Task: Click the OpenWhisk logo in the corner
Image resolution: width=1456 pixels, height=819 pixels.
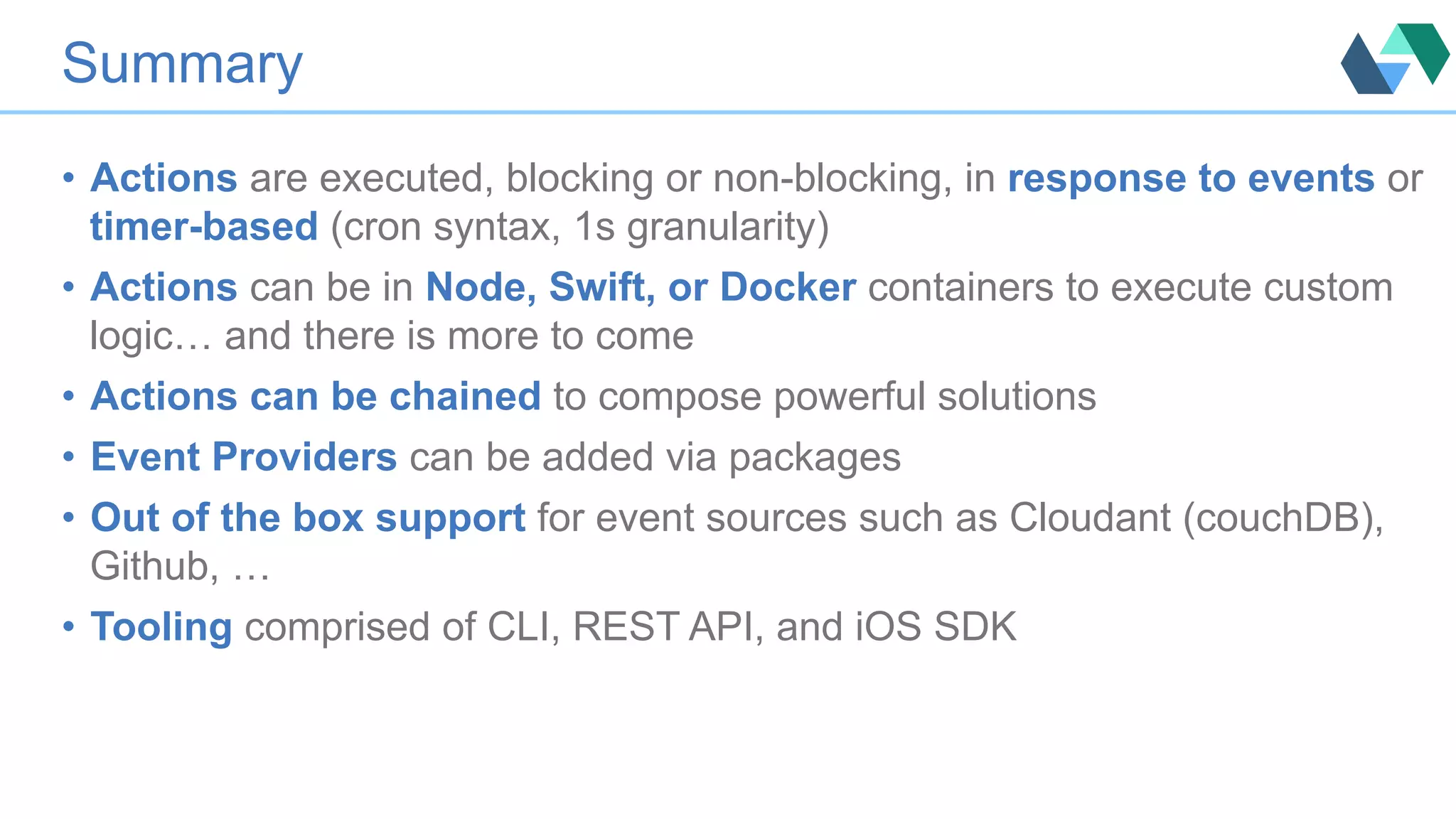Action: (1394, 58)
